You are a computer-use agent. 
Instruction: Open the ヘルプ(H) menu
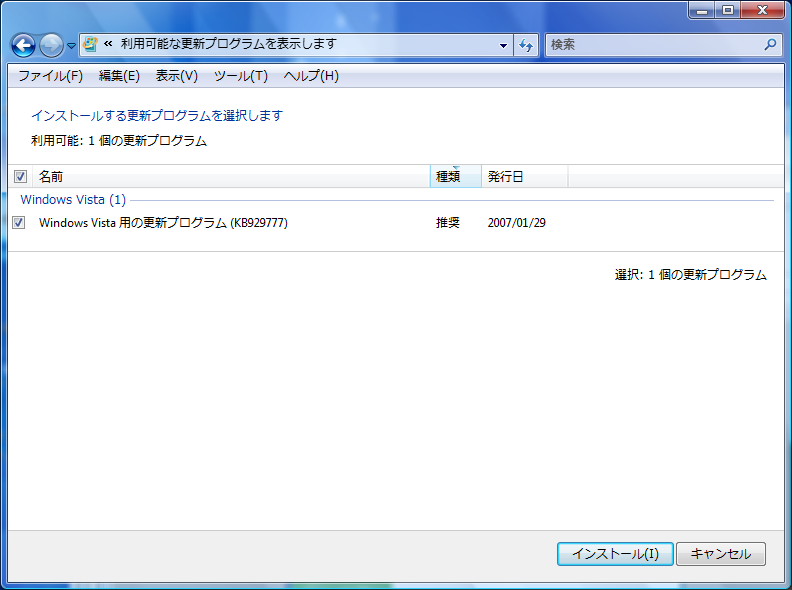click(311, 76)
